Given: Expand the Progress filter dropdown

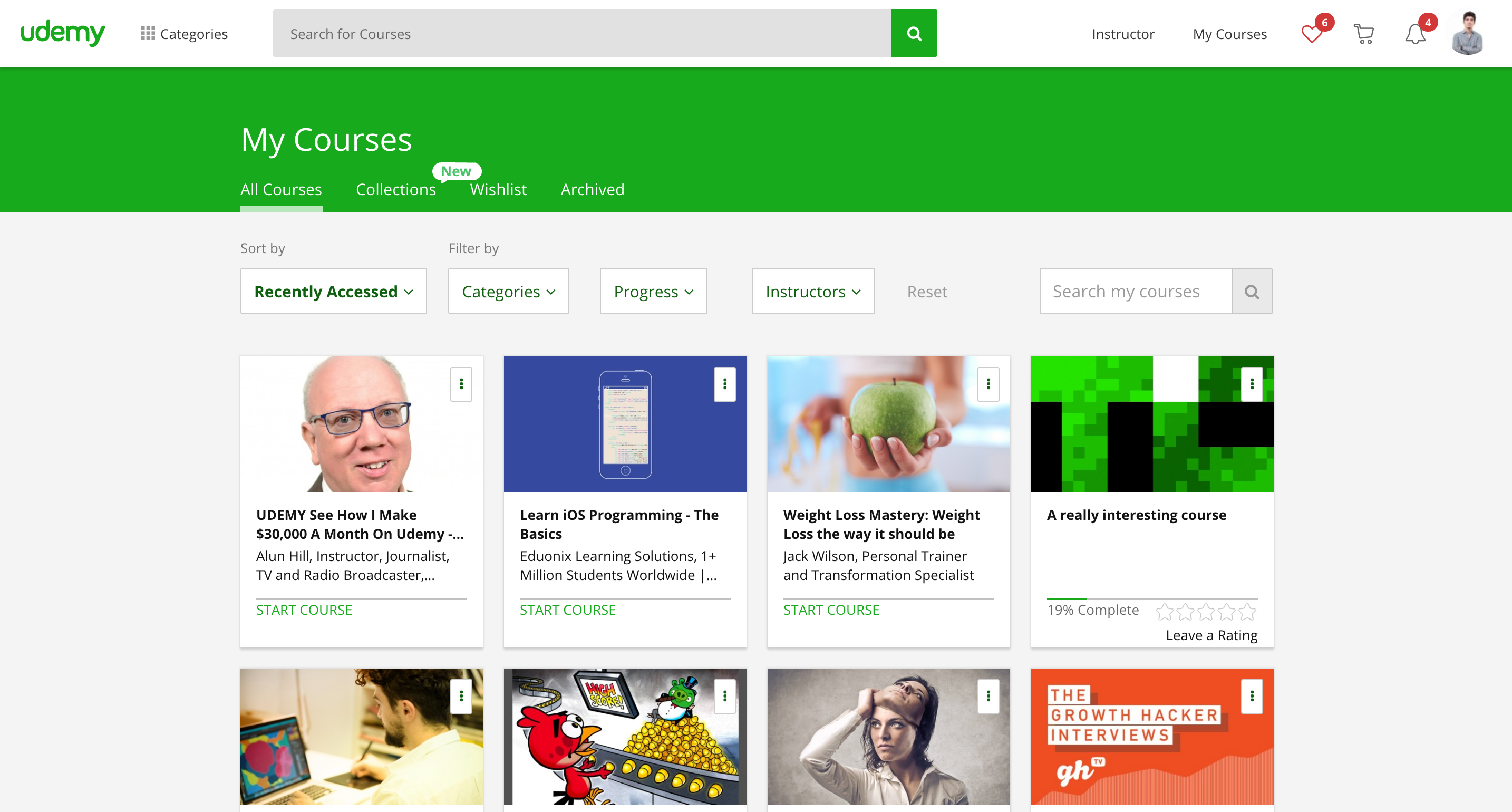Looking at the screenshot, I should click(653, 292).
